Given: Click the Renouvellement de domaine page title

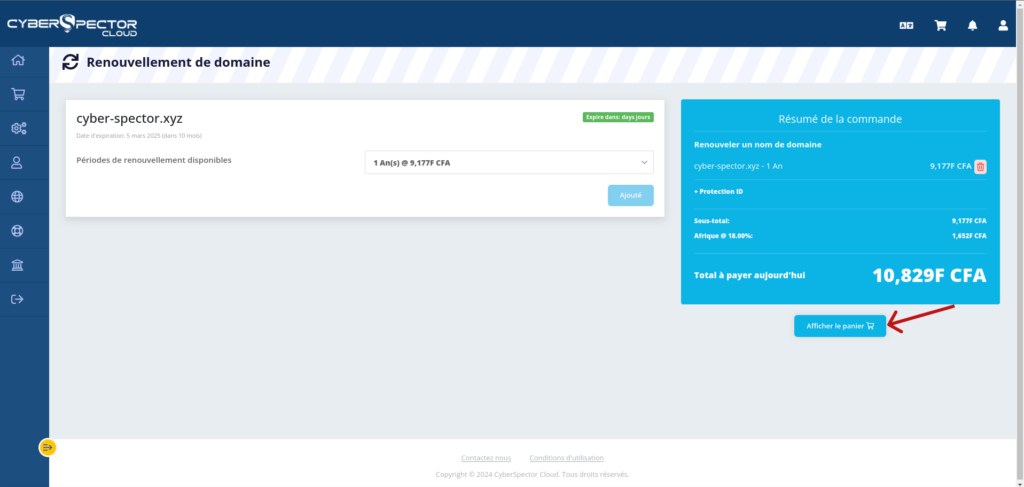Looking at the screenshot, I should click(x=178, y=63).
